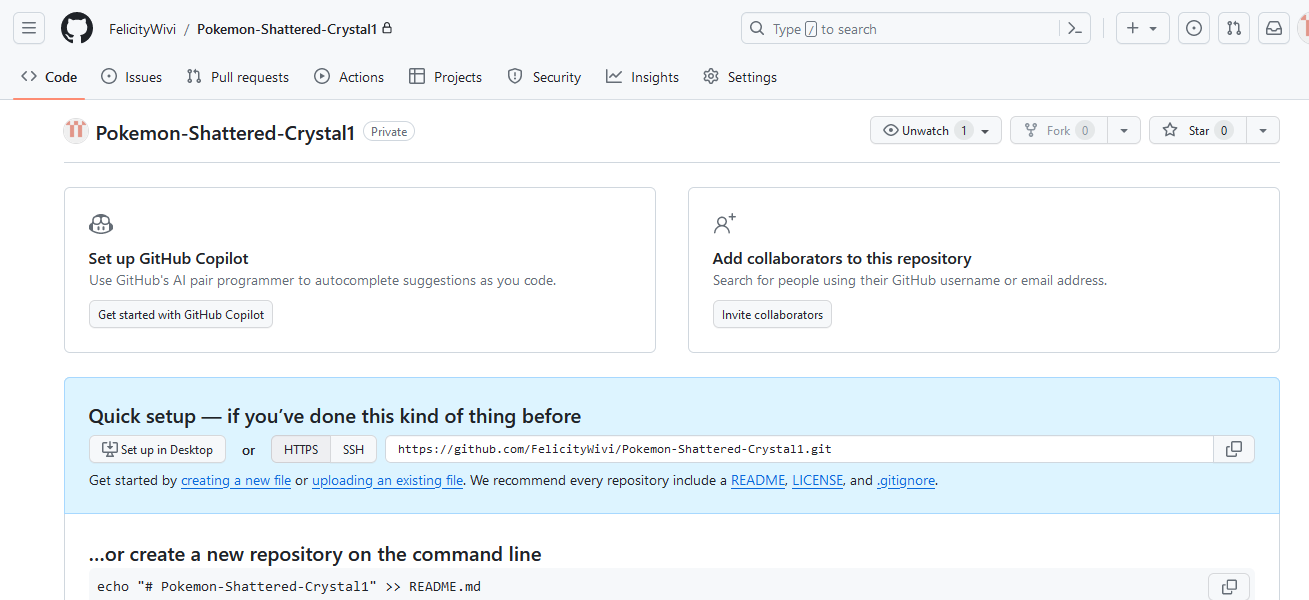Copy the repository URL to clipboard
This screenshot has height=600, width=1309.
(1233, 450)
